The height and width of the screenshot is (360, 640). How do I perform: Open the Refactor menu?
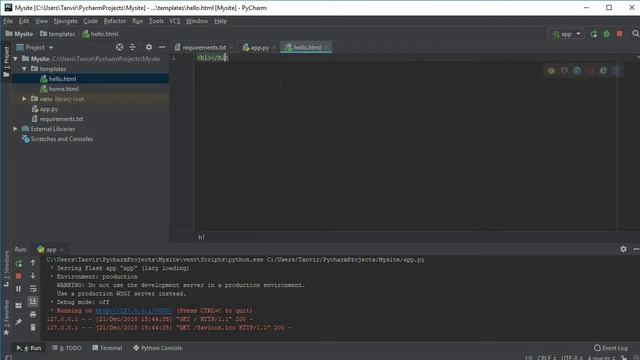[x=115, y=21]
